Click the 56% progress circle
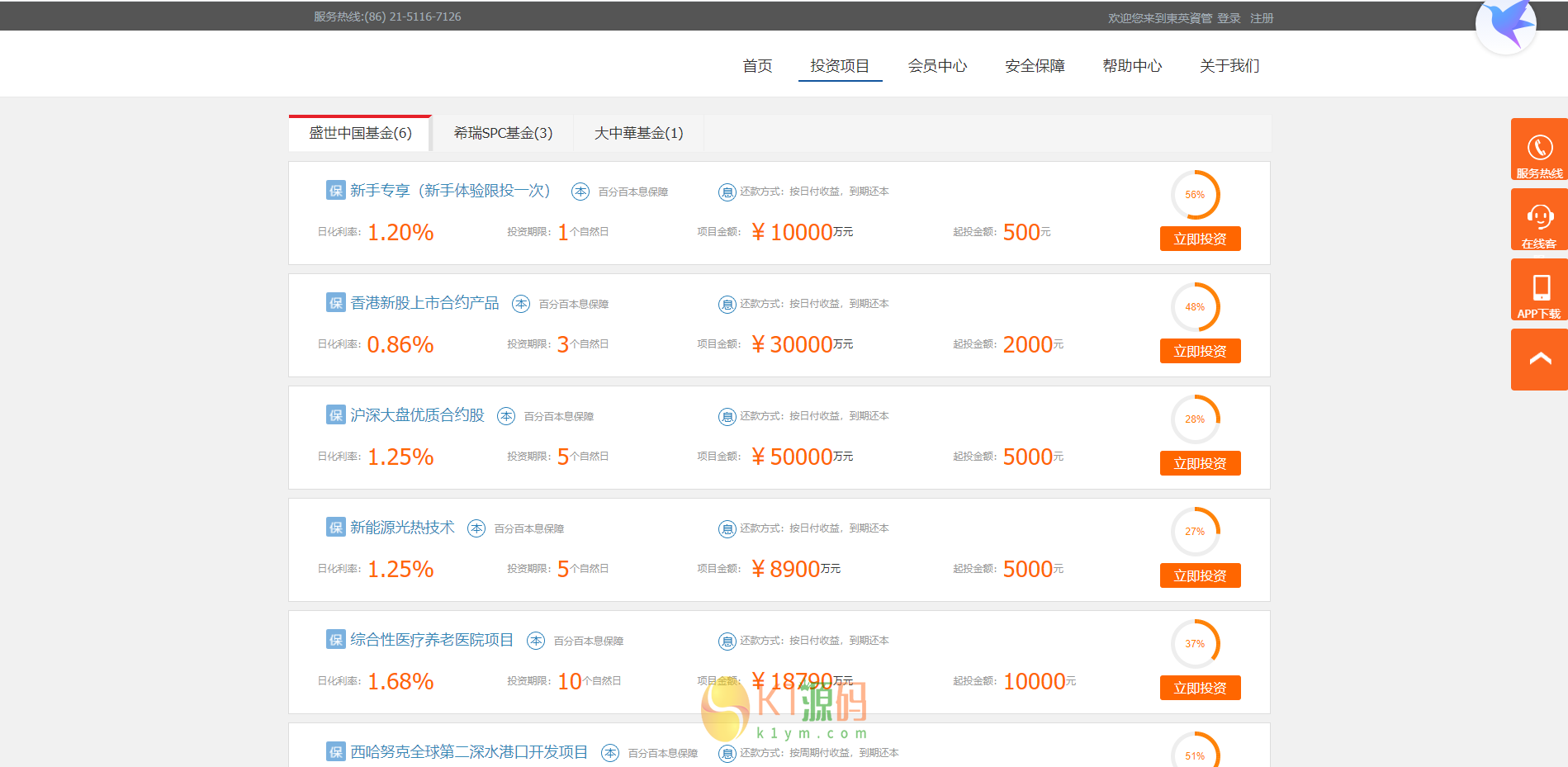 click(1195, 195)
